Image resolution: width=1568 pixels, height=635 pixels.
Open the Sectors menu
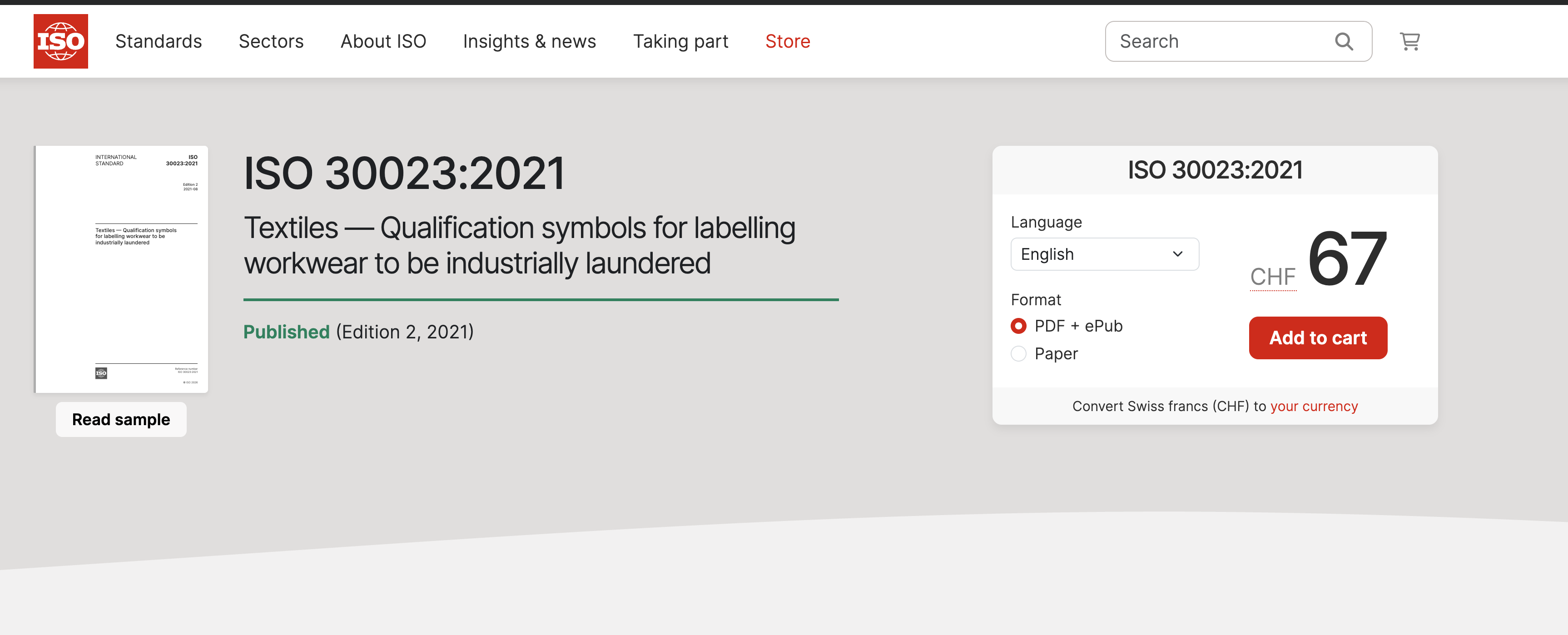coord(271,41)
